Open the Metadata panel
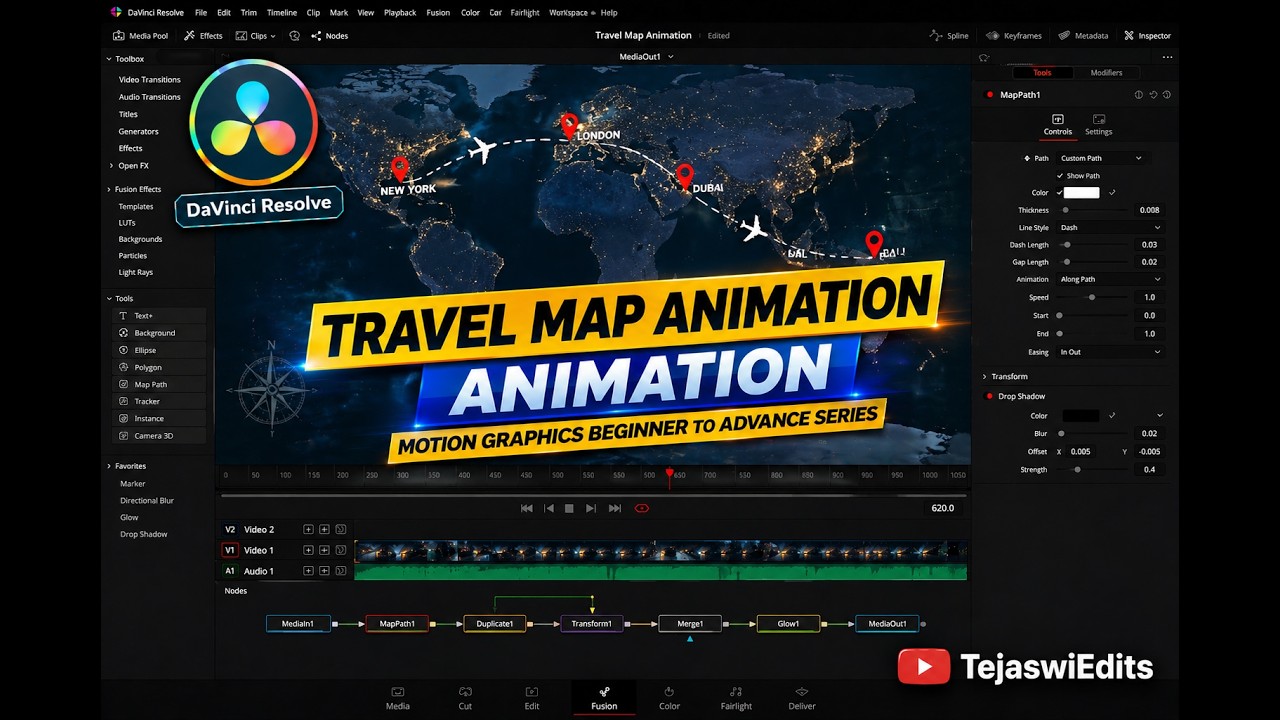Screen dimensions: 1280x720 pyautogui.click(x=1083, y=36)
